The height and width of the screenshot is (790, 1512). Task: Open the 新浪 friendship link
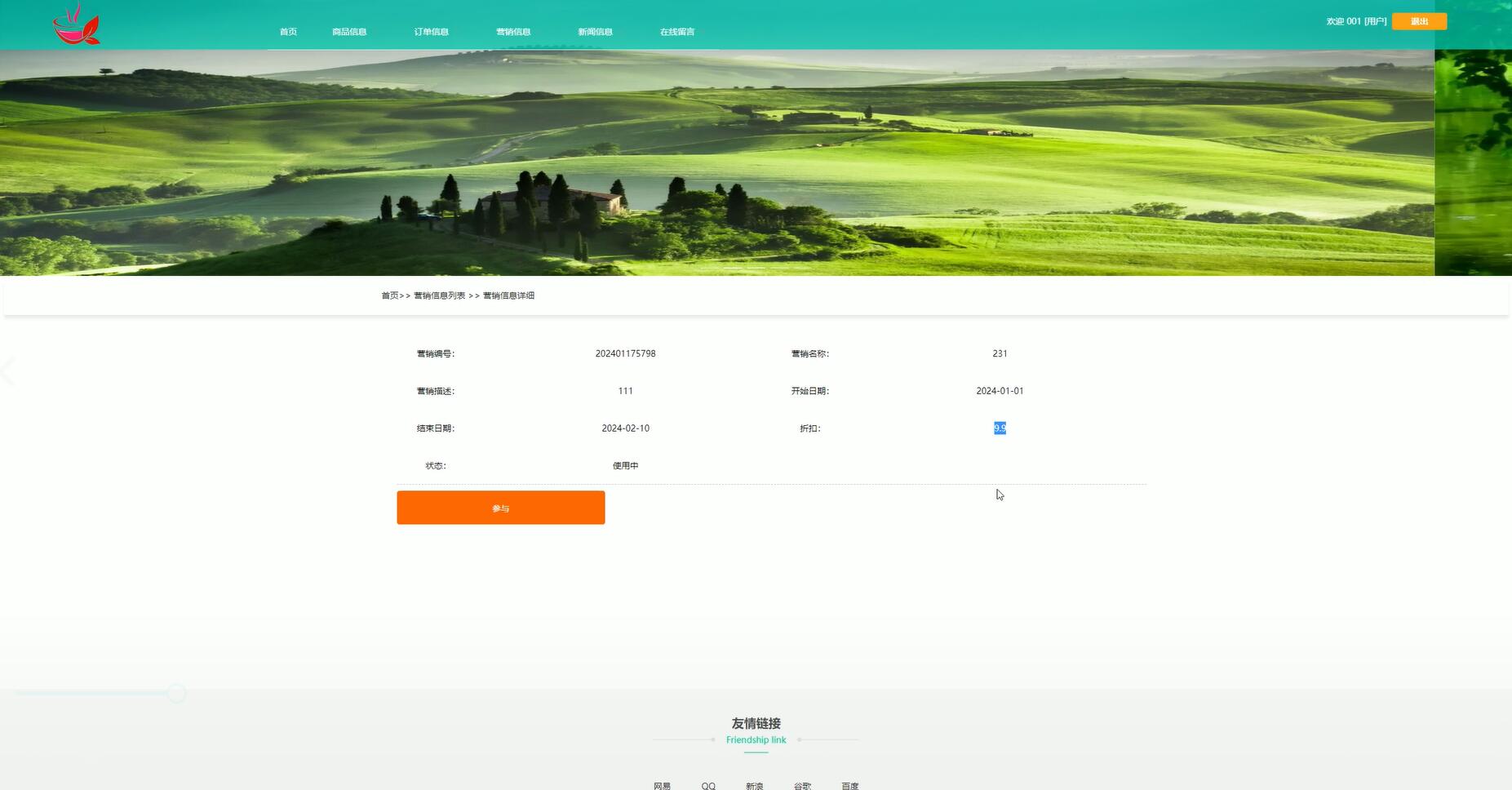click(x=755, y=785)
